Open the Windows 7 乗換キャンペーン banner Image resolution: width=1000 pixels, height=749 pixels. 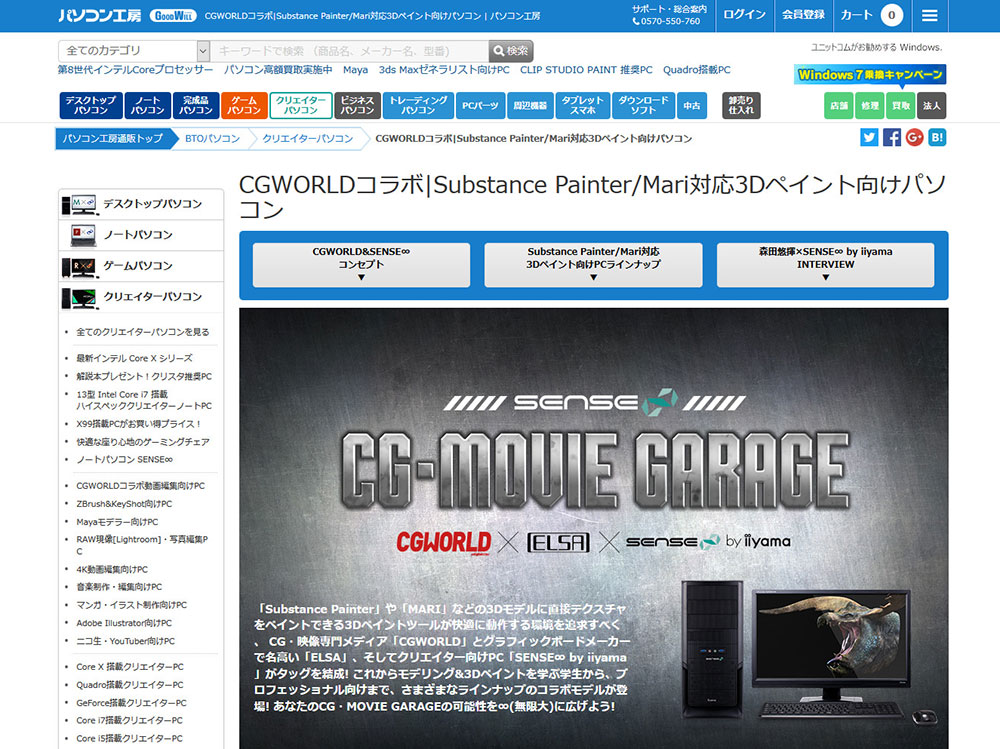870,75
